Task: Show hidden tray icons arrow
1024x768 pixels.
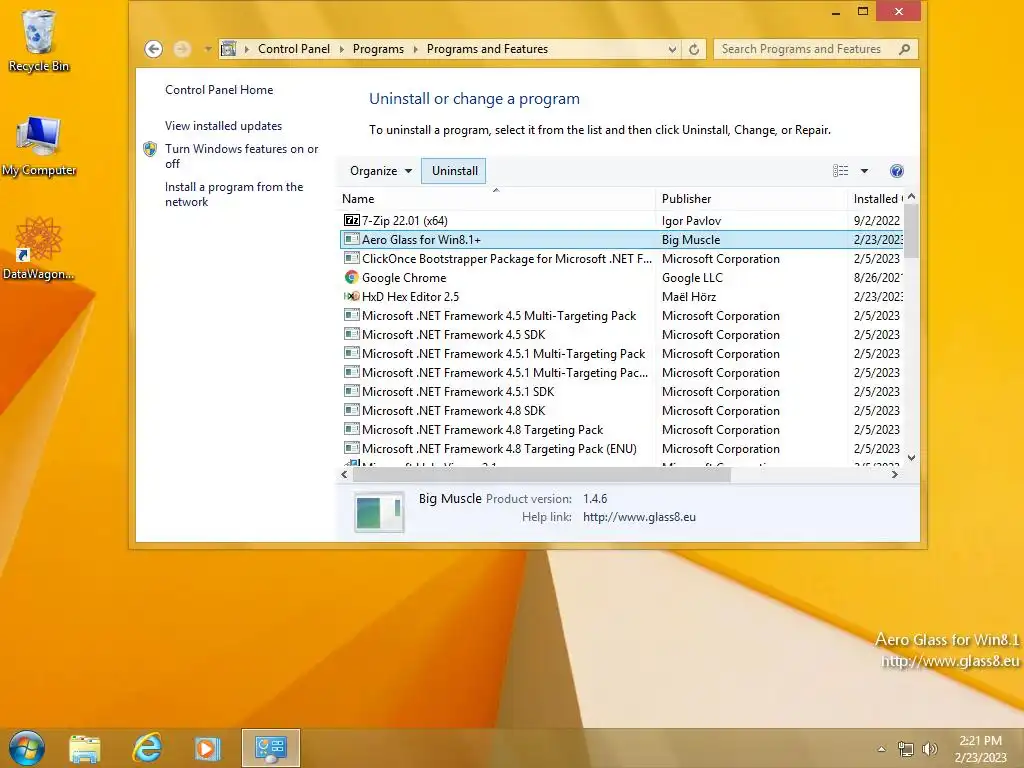Action: point(881,749)
